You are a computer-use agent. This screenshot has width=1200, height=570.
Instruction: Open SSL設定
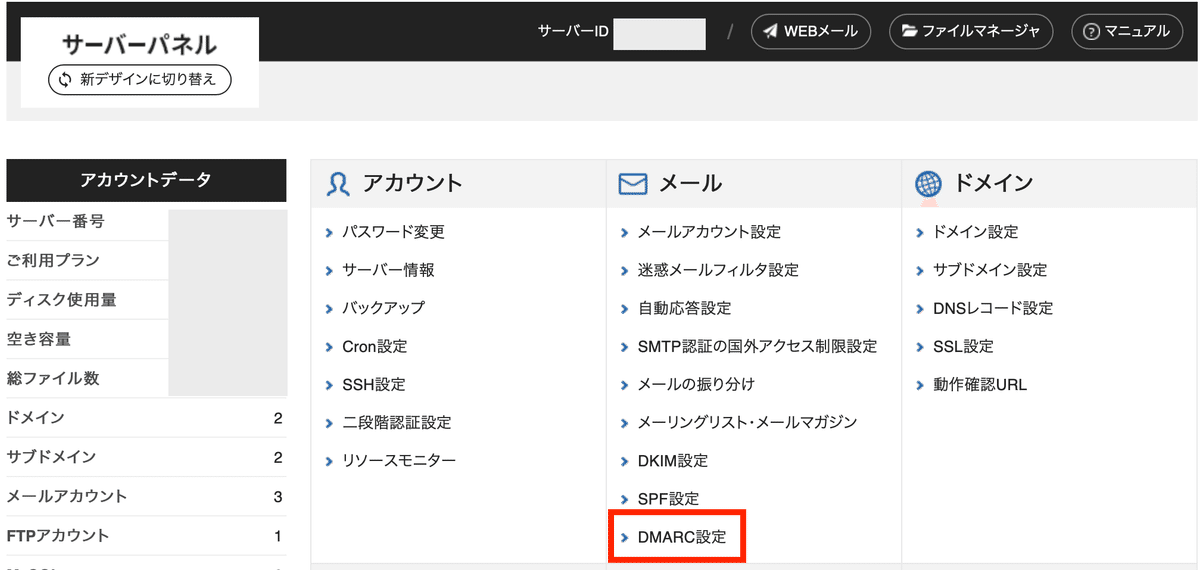[965, 346]
